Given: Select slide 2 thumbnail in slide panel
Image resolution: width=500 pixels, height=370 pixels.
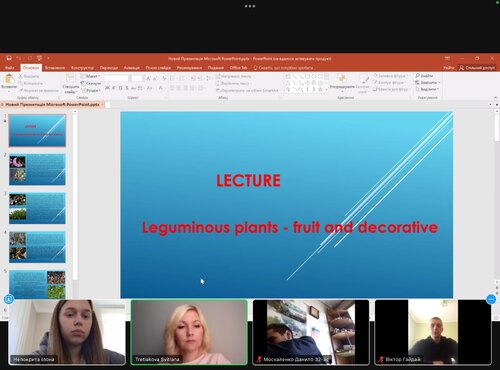Looking at the screenshot, I should point(37,169).
